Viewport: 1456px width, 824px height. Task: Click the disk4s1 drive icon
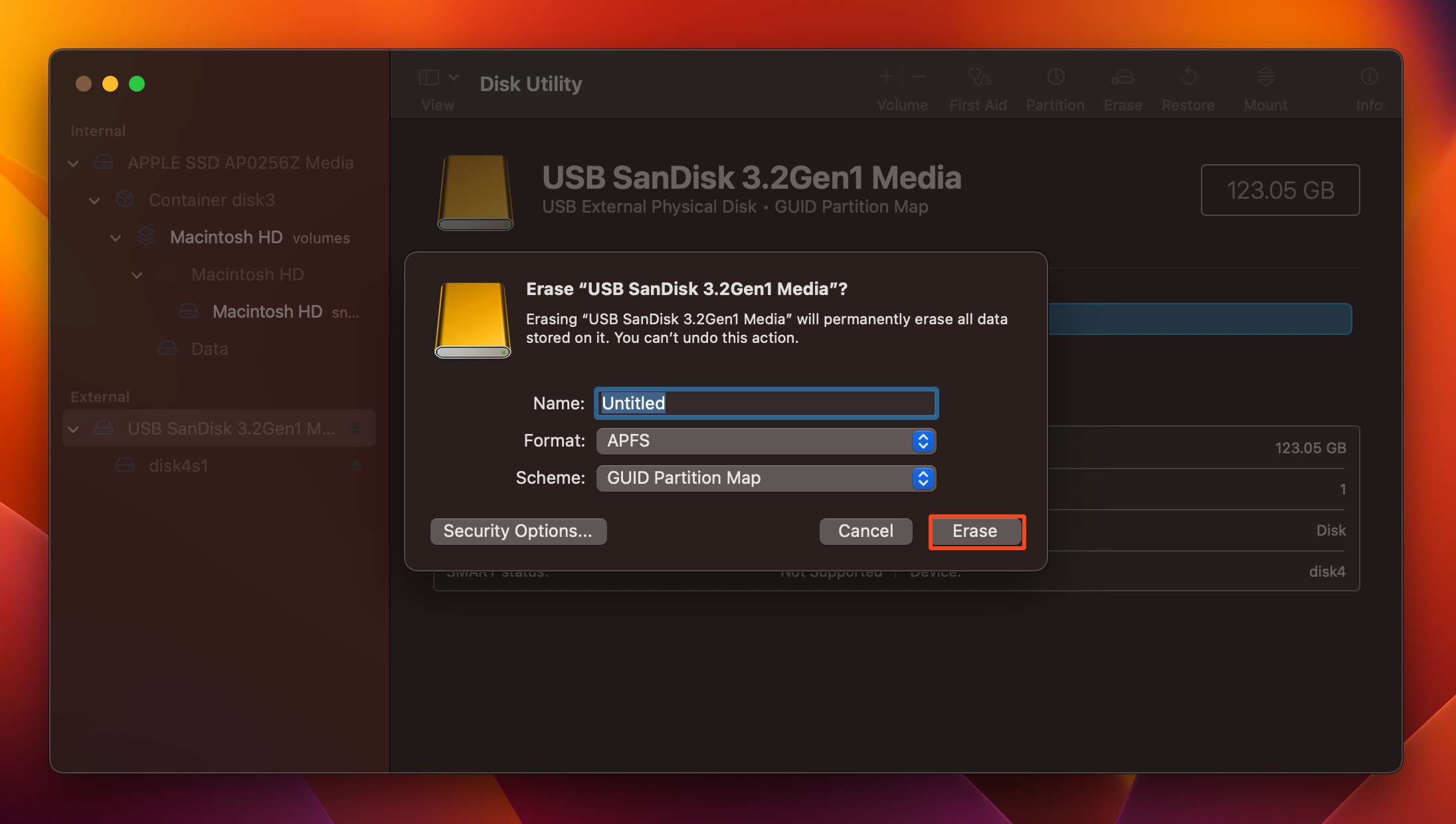125,465
